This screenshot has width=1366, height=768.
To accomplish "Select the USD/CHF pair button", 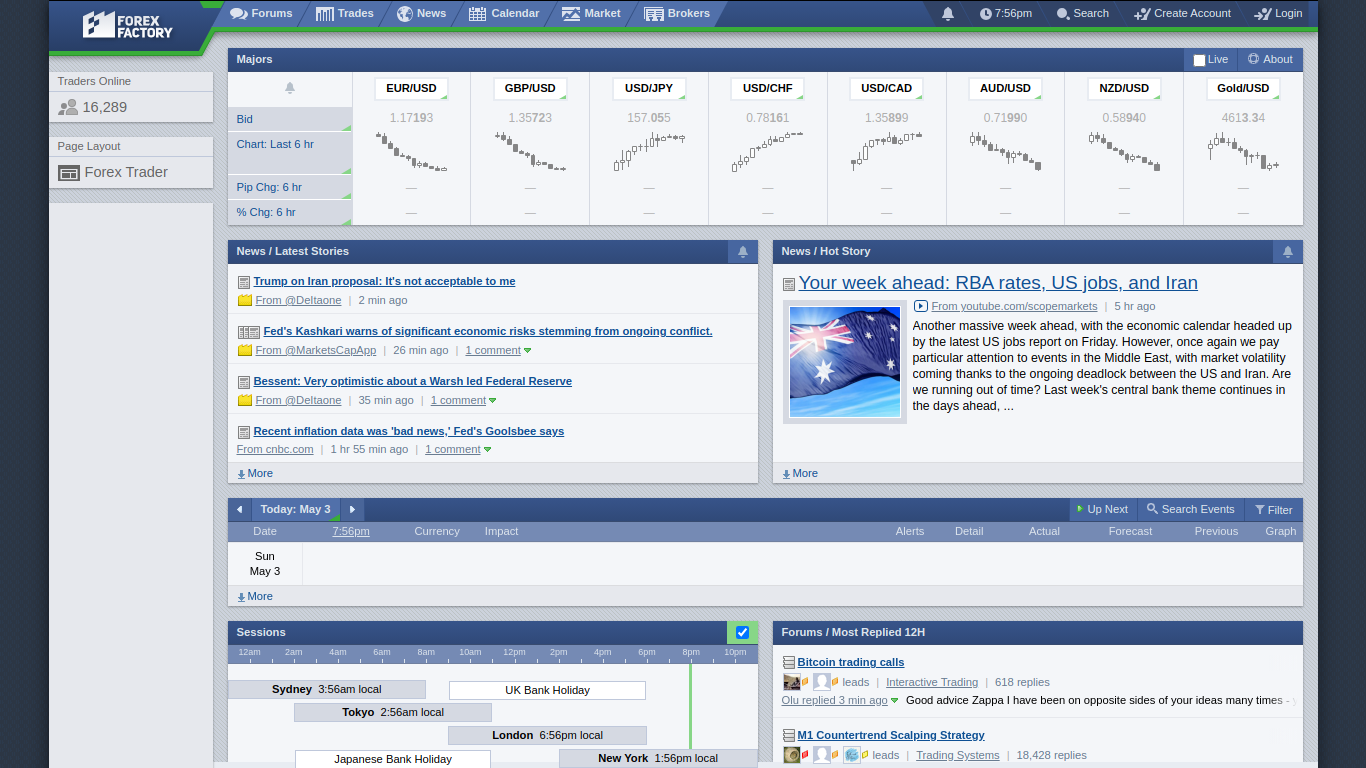I will click(x=768, y=89).
